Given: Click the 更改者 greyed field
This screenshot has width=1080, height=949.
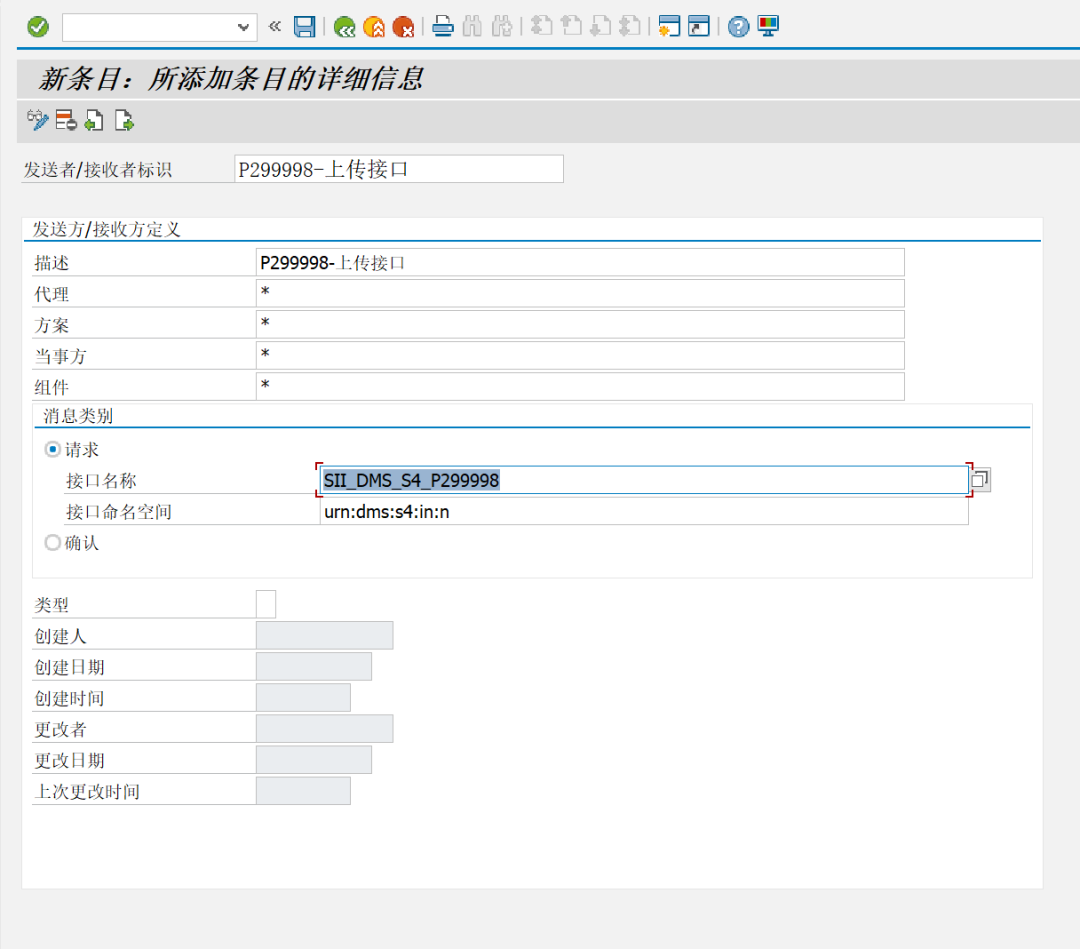Looking at the screenshot, I should pyautogui.click(x=324, y=729).
